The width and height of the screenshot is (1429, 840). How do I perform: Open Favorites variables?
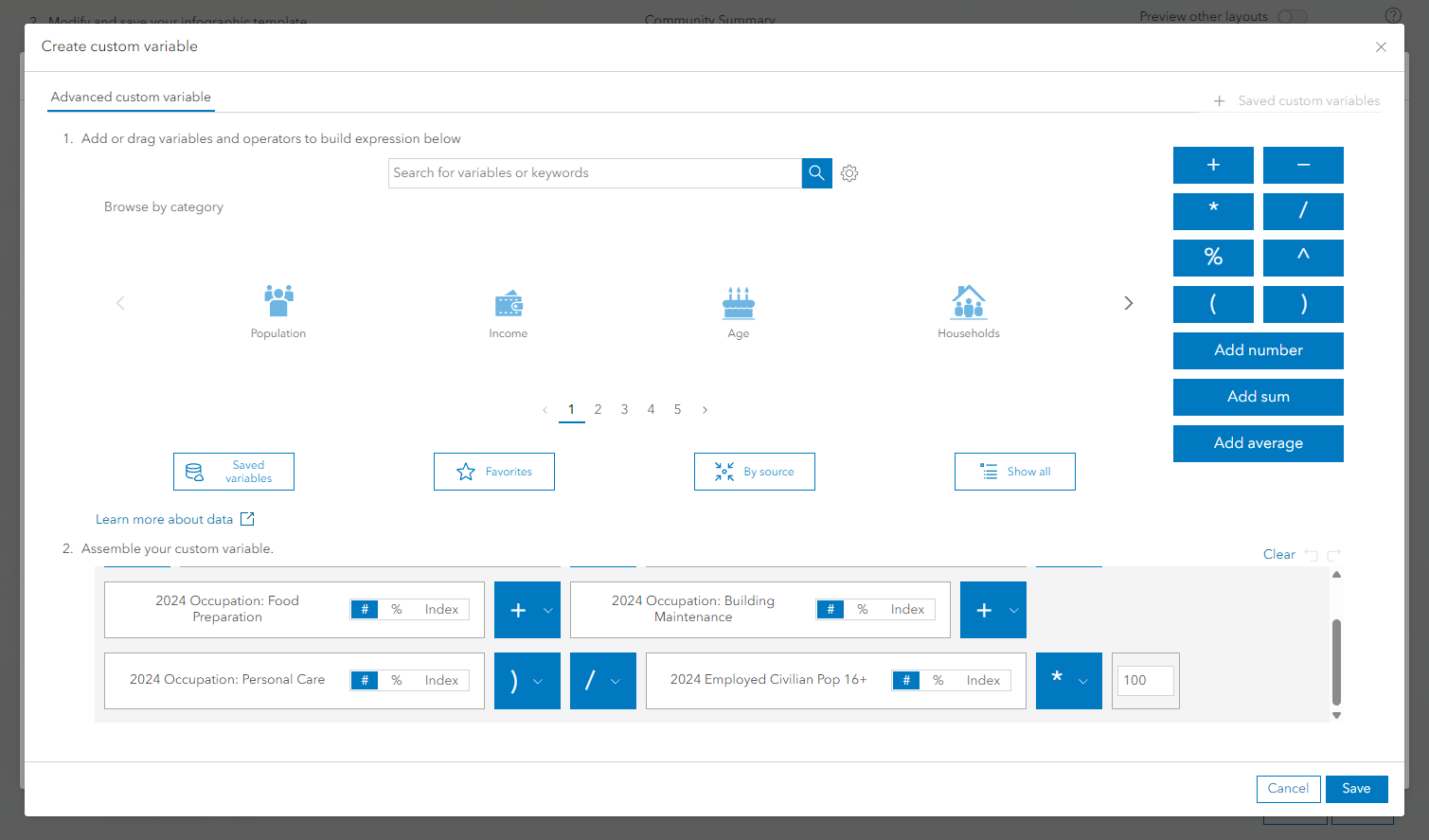(493, 471)
